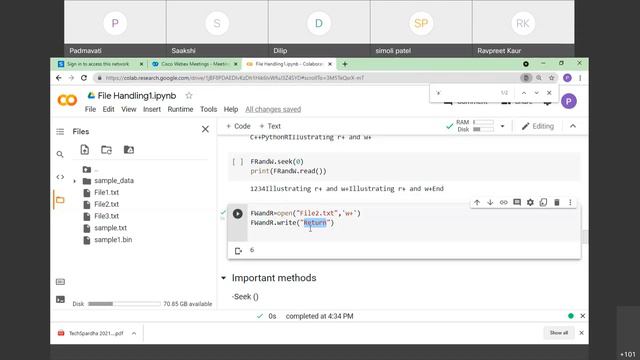The width and height of the screenshot is (640, 360).
Task: Open the browser zoom indicator
Action: [539, 78]
